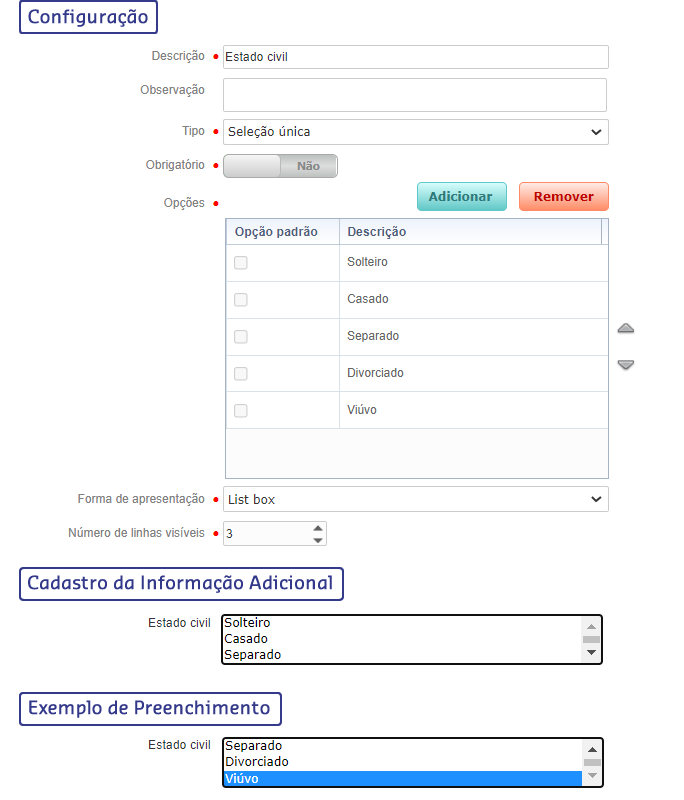Screen dimensions: 684x800
Task: Check default option for Solteiro
Action: click(x=241, y=263)
